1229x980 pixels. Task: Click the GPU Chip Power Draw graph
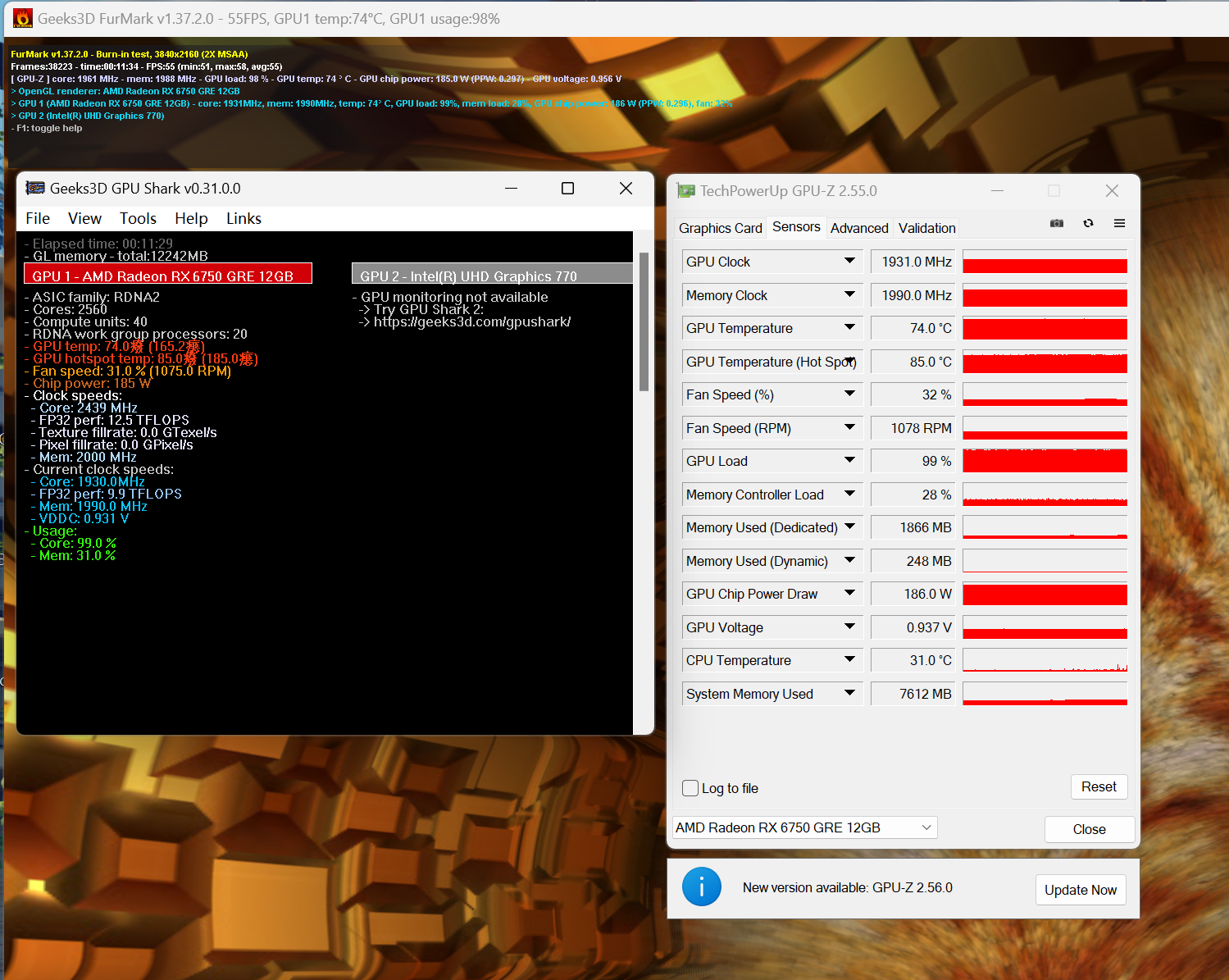tap(1045, 594)
